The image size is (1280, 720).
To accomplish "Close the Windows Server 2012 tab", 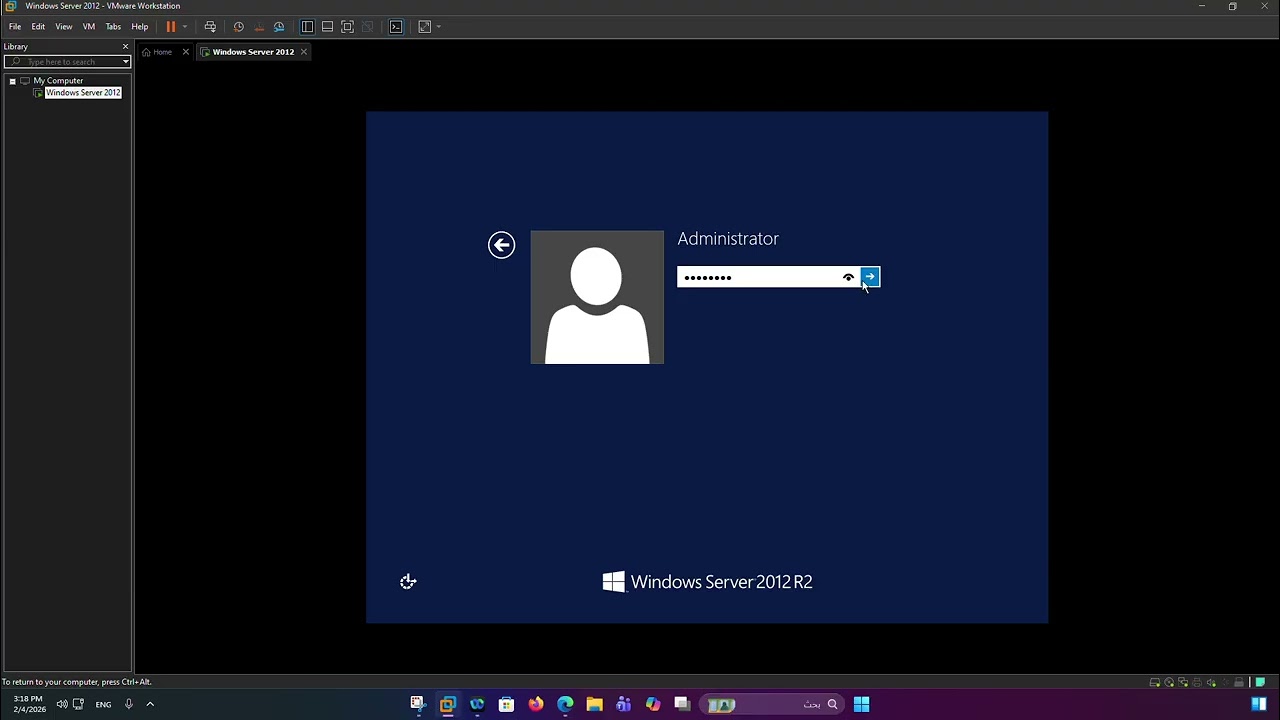I will [304, 52].
